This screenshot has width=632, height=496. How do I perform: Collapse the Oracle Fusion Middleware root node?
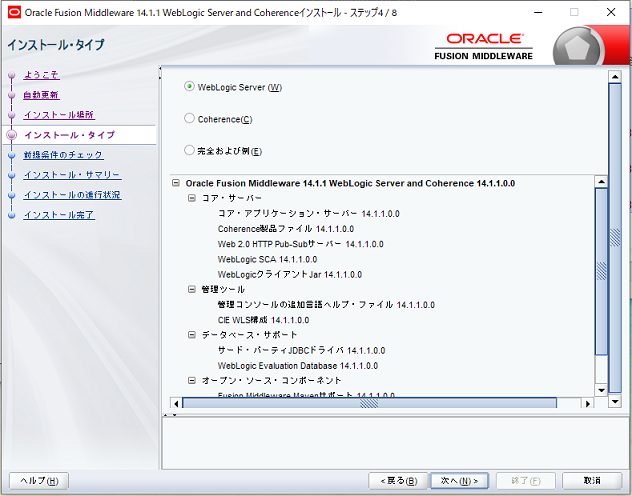pyautogui.click(x=176, y=183)
